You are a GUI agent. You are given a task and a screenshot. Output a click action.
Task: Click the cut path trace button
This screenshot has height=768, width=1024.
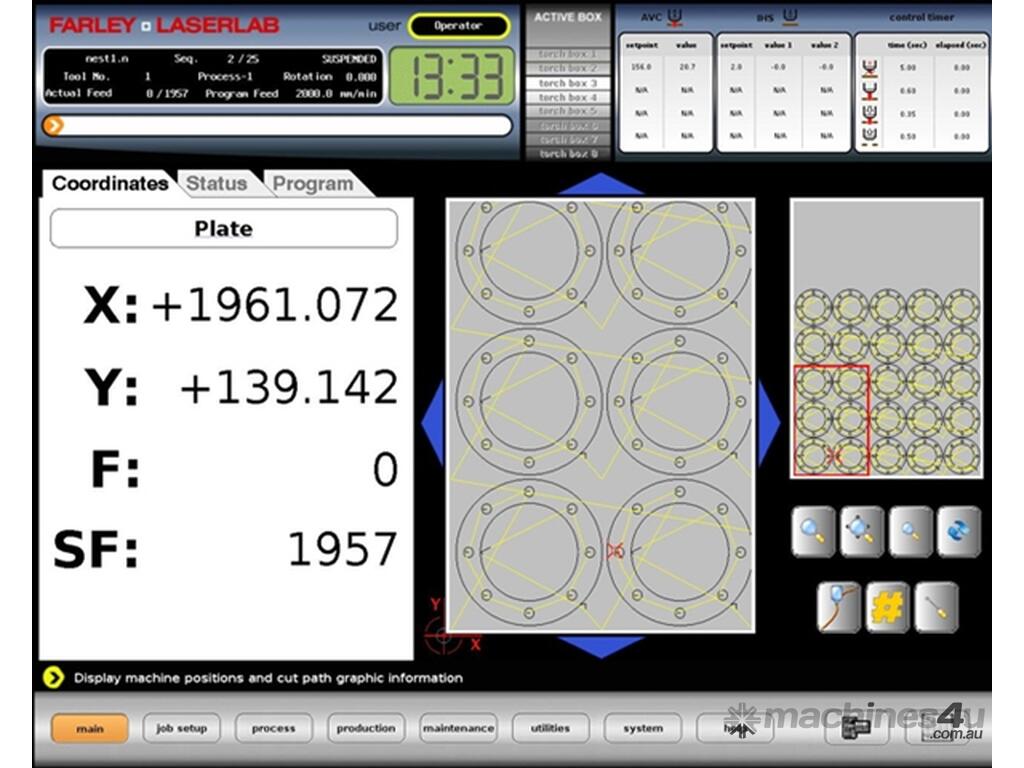pos(838,607)
